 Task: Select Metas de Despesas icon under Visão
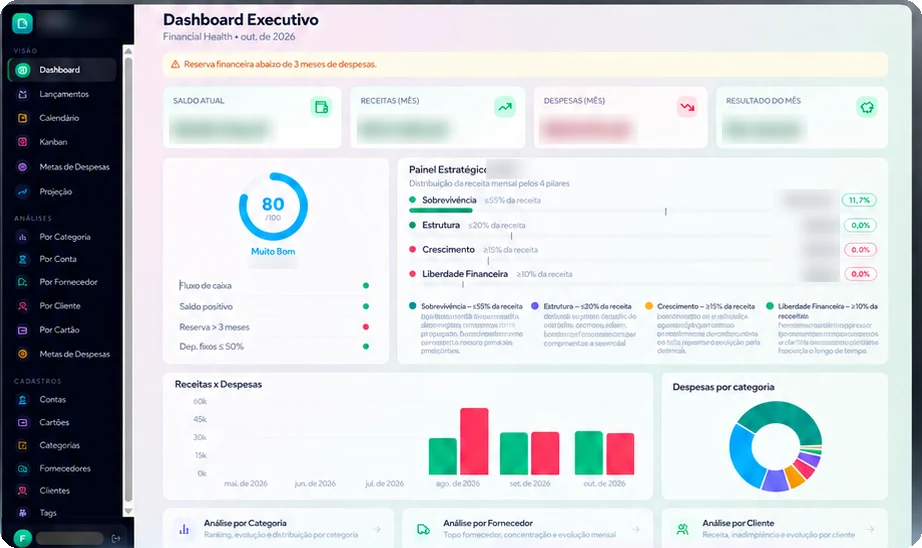click(22, 167)
